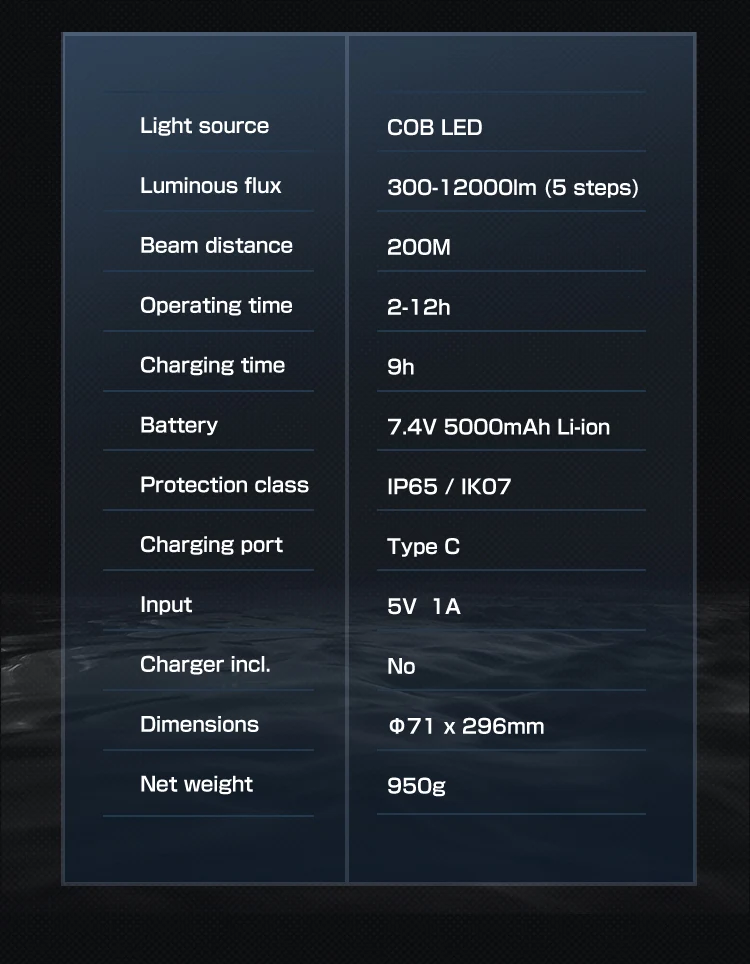Image resolution: width=750 pixels, height=964 pixels.
Task: Select the COB LED value
Action: click(x=435, y=127)
